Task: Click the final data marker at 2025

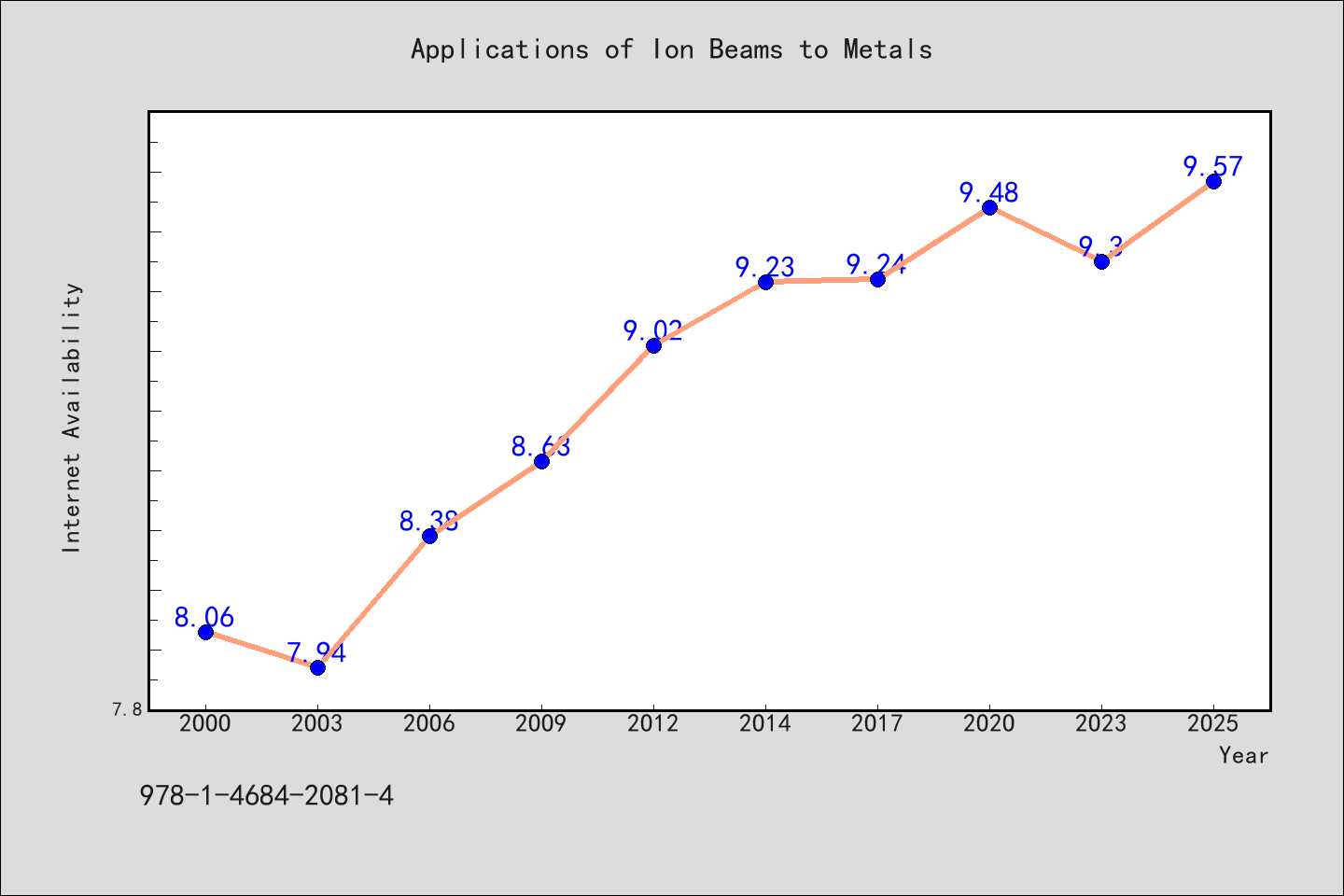Action: (1213, 181)
